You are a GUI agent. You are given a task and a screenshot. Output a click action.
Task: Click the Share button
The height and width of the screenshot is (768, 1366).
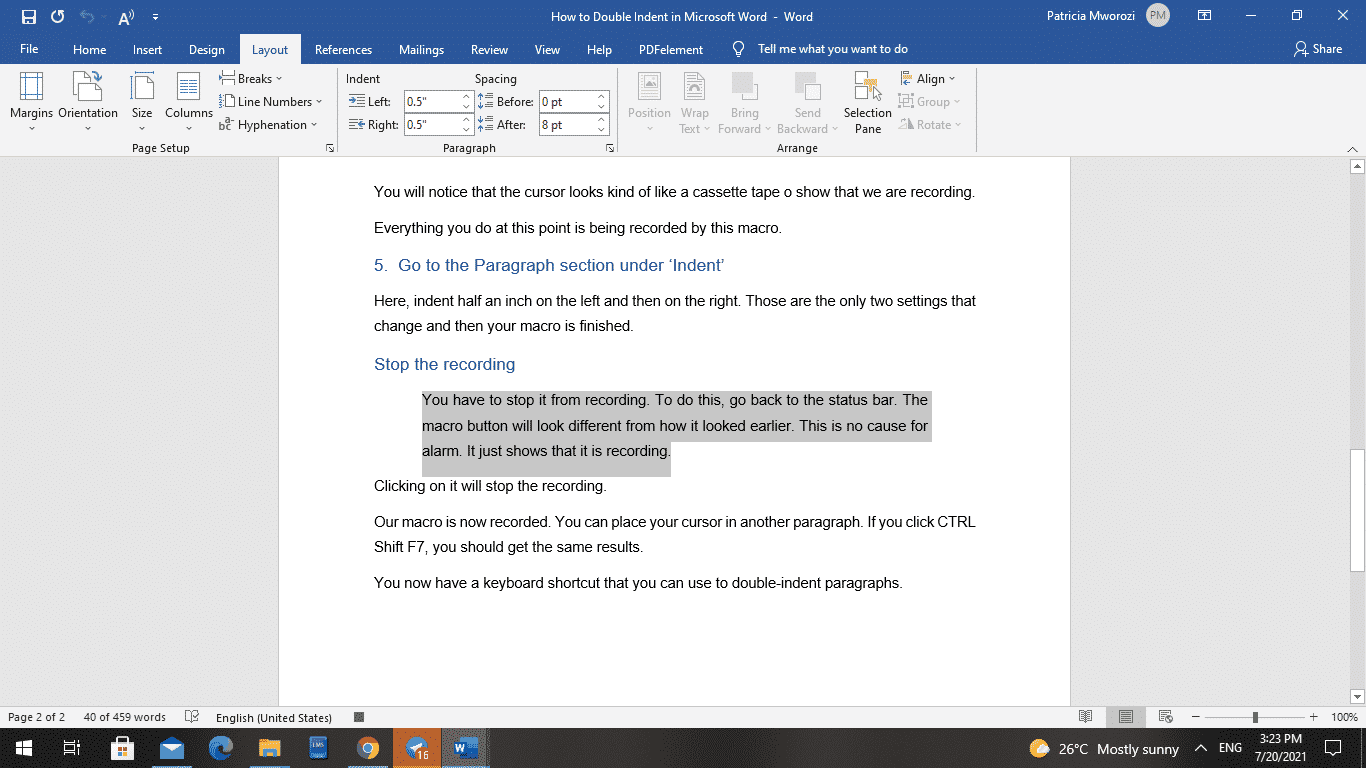point(1318,48)
